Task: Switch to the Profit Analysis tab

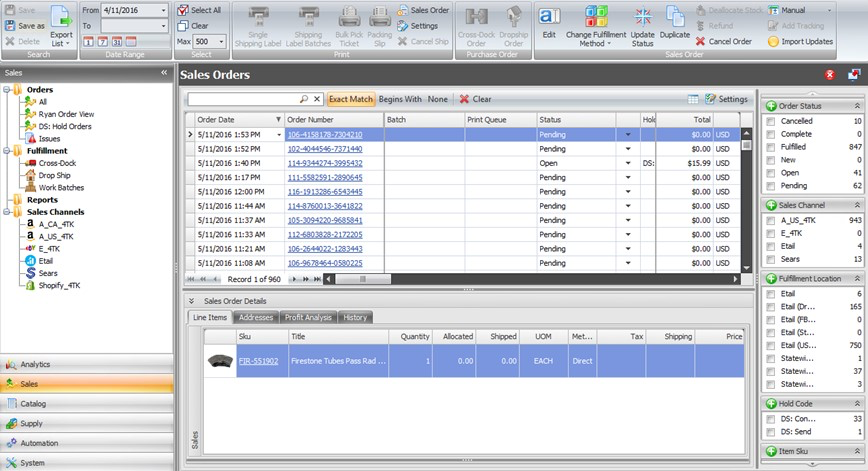Action: tap(308, 318)
